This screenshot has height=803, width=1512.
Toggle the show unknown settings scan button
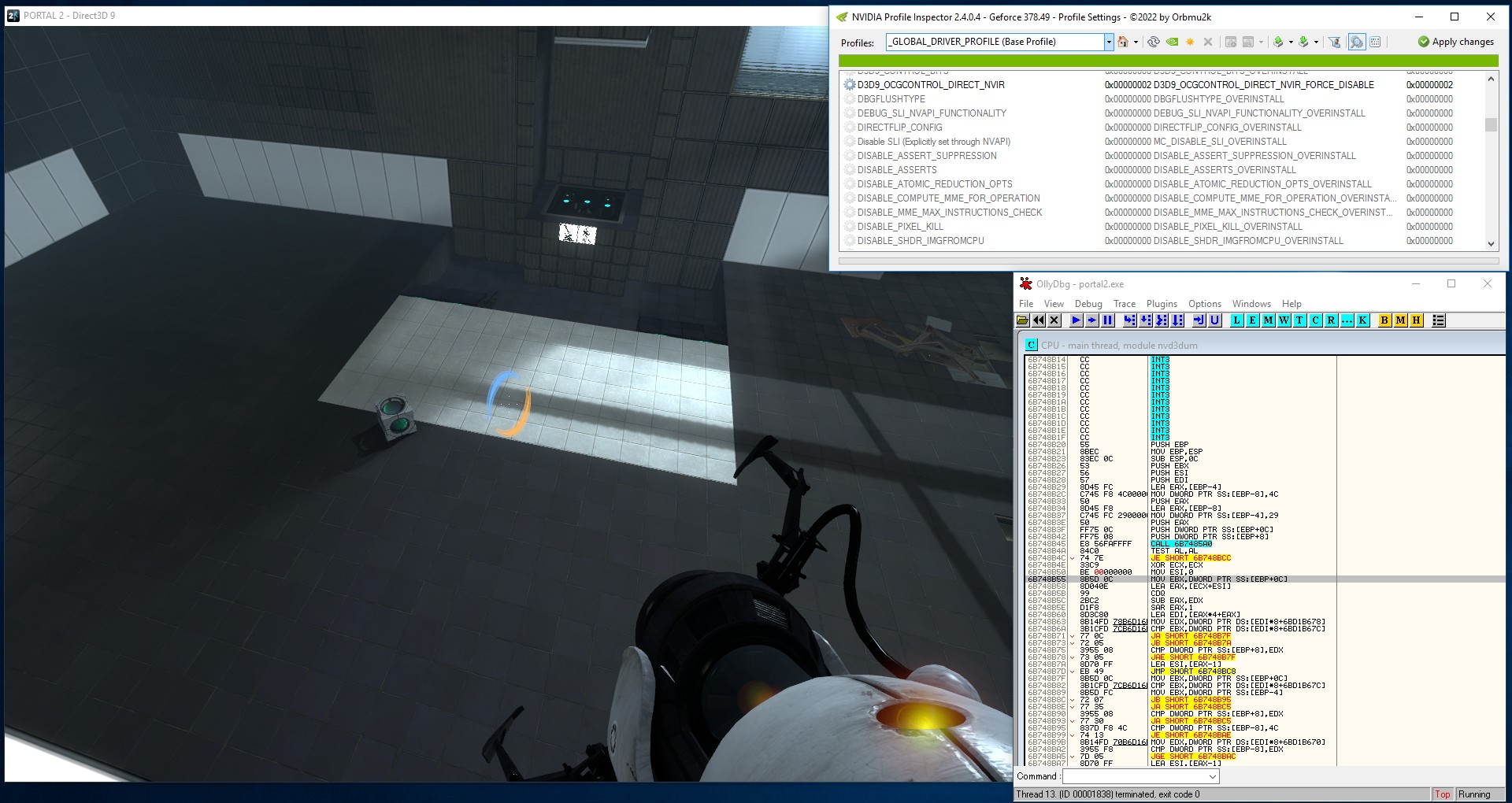1356,42
